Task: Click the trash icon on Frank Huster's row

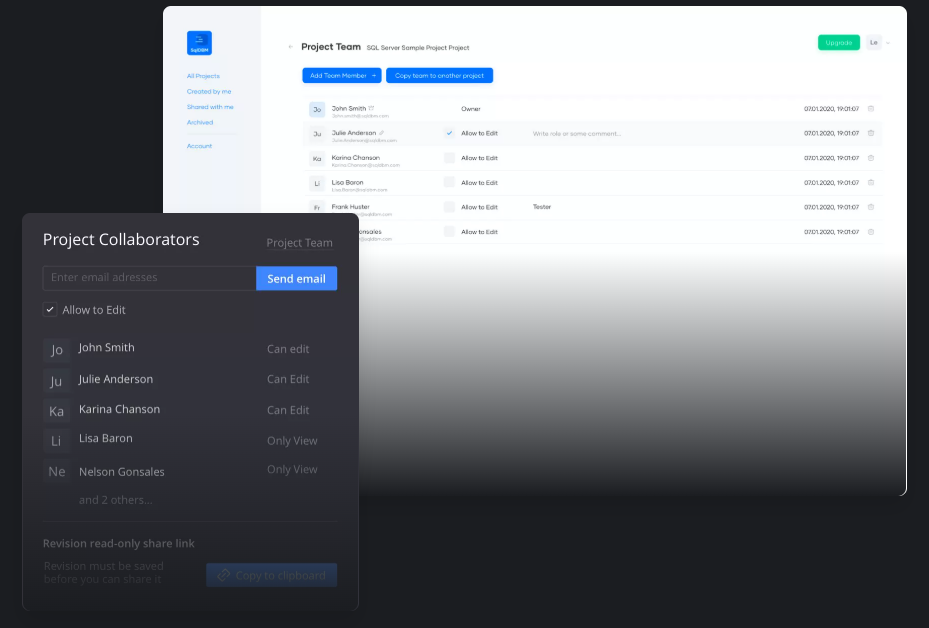Action: point(870,207)
